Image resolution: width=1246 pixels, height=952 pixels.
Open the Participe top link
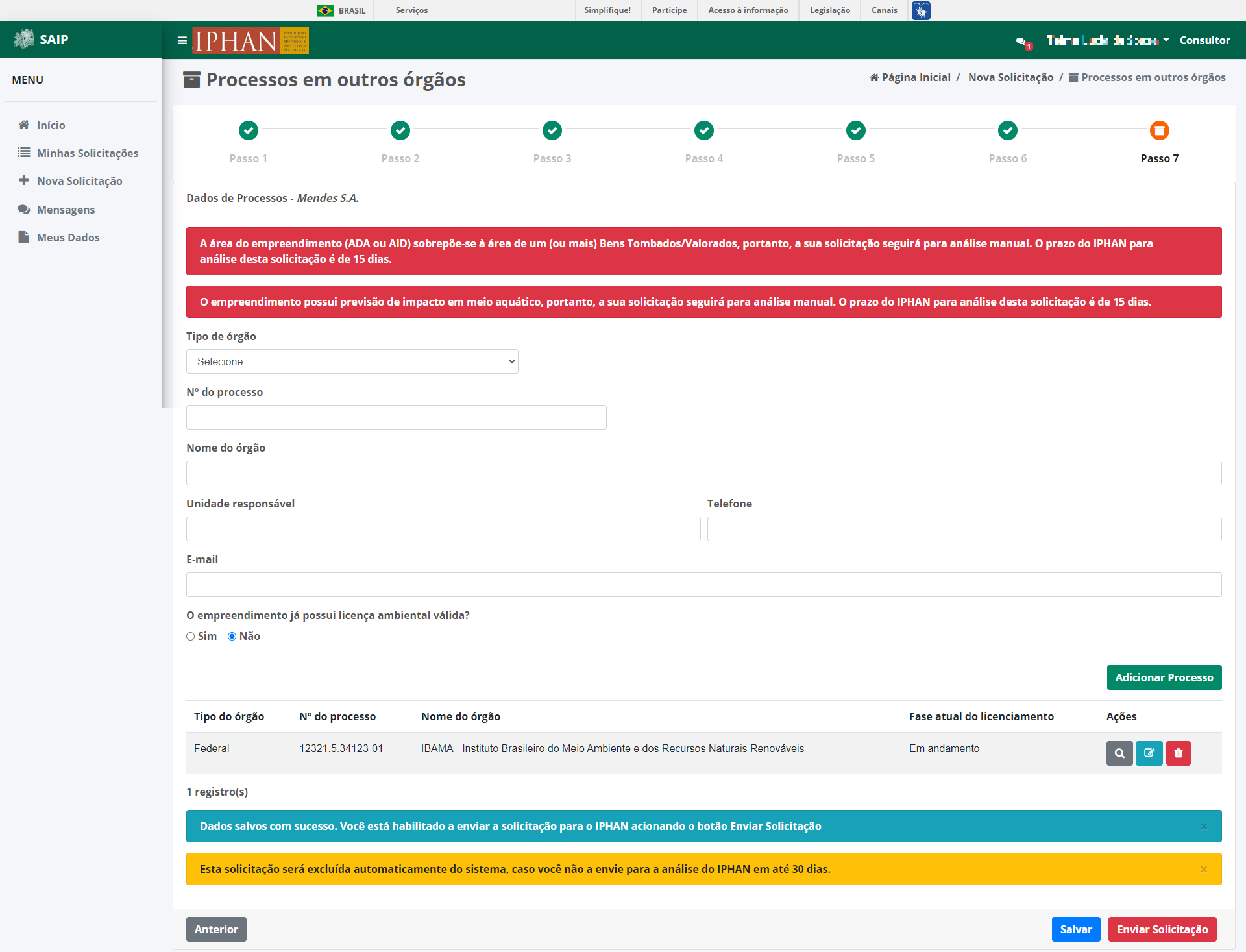point(669,10)
